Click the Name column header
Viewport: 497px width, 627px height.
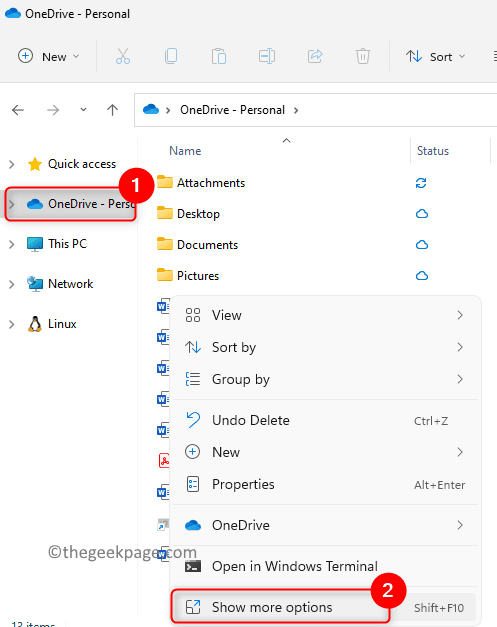(x=185, y=151)
